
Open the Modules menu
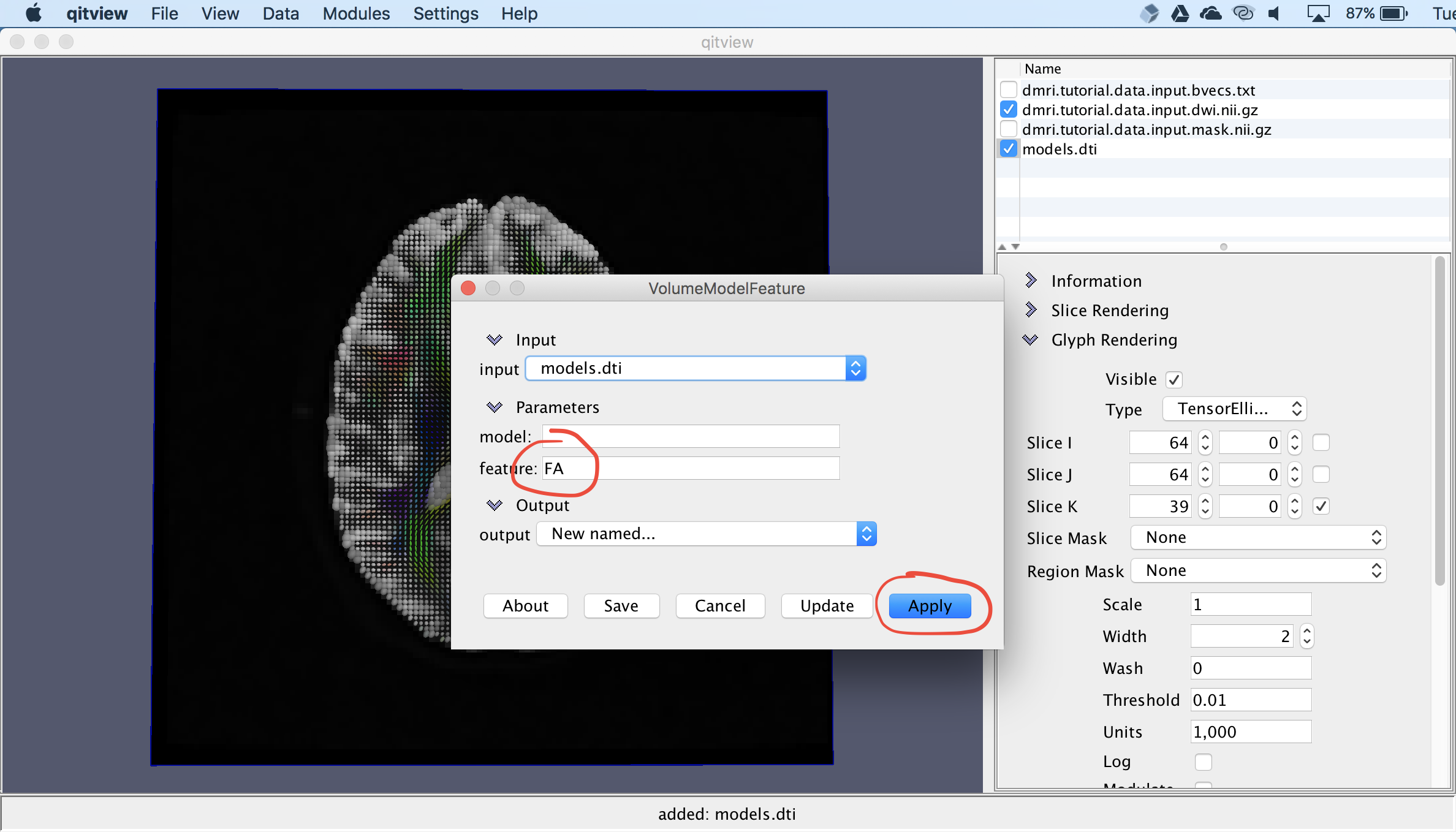click(x=356, y=13)
